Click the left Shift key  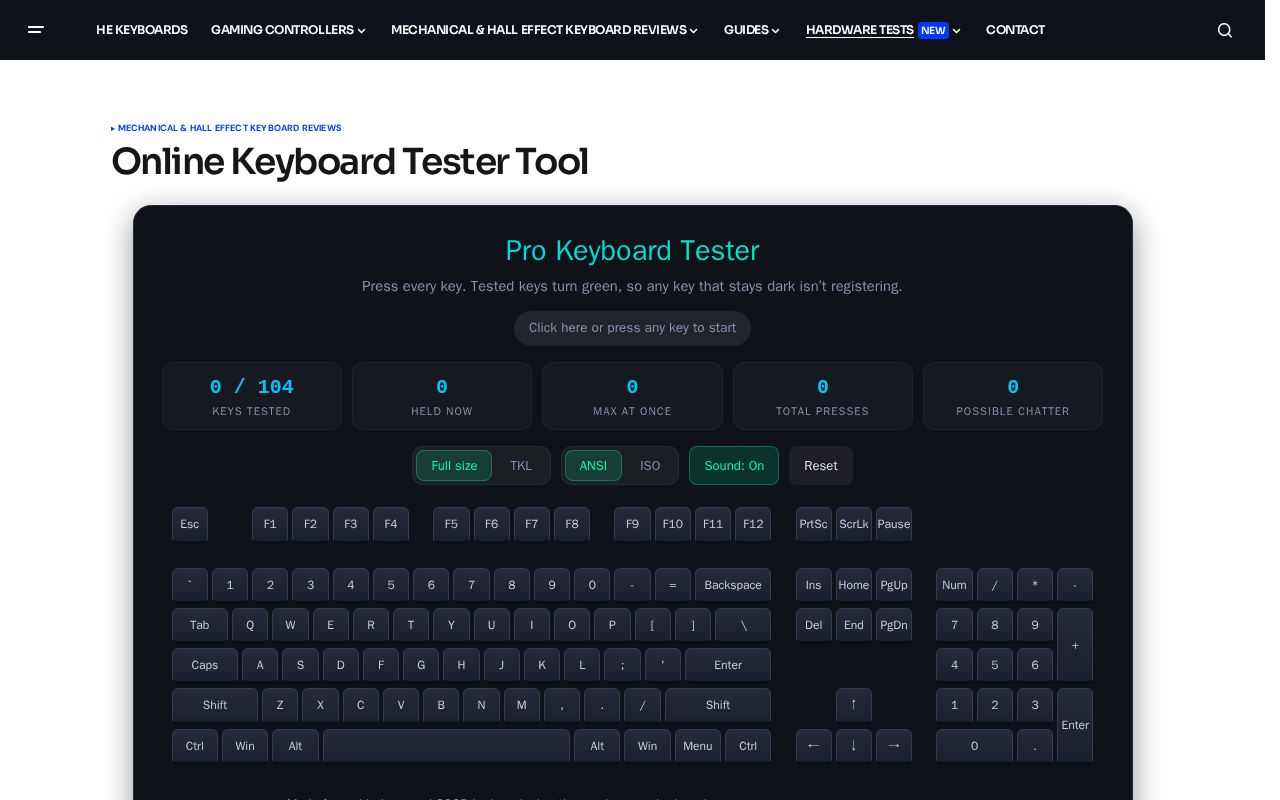click(215, 705)
